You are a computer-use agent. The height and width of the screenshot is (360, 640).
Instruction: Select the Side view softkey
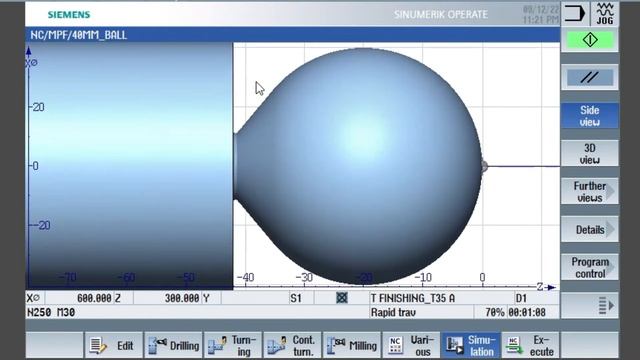[590, 116]
